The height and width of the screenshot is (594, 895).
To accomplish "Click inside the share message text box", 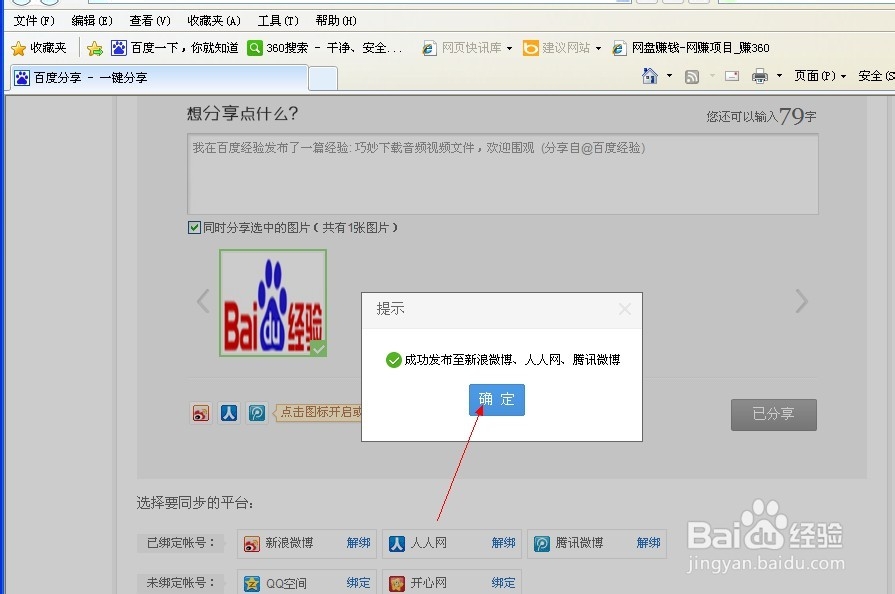I will click(x=503, y=174).
